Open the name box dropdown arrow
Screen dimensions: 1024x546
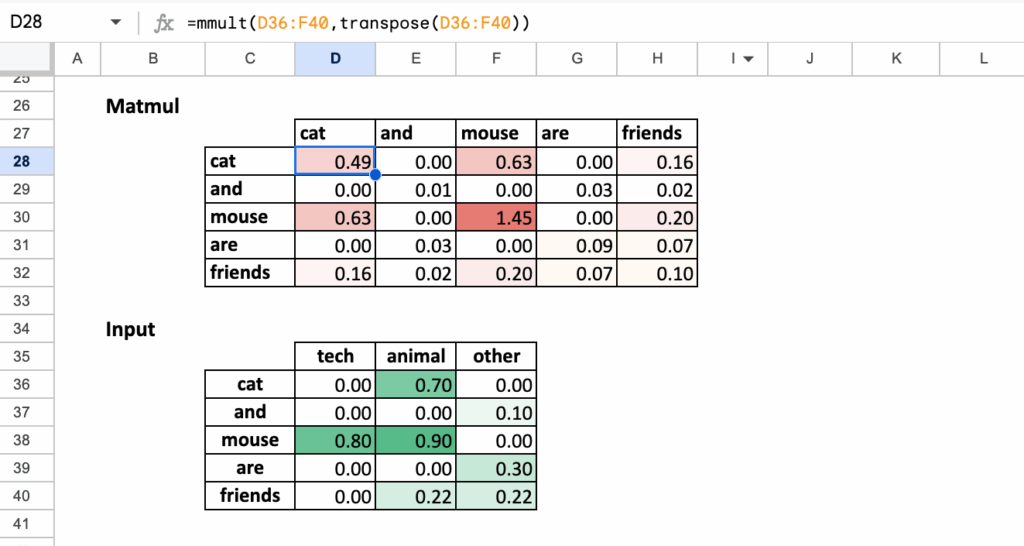[x=116, y=22]
